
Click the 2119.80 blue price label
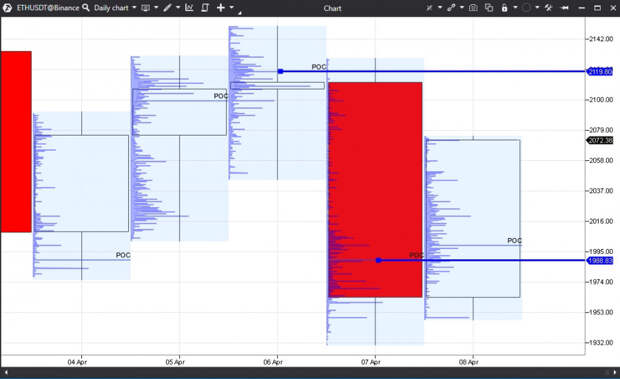click(x=600, y=72)
